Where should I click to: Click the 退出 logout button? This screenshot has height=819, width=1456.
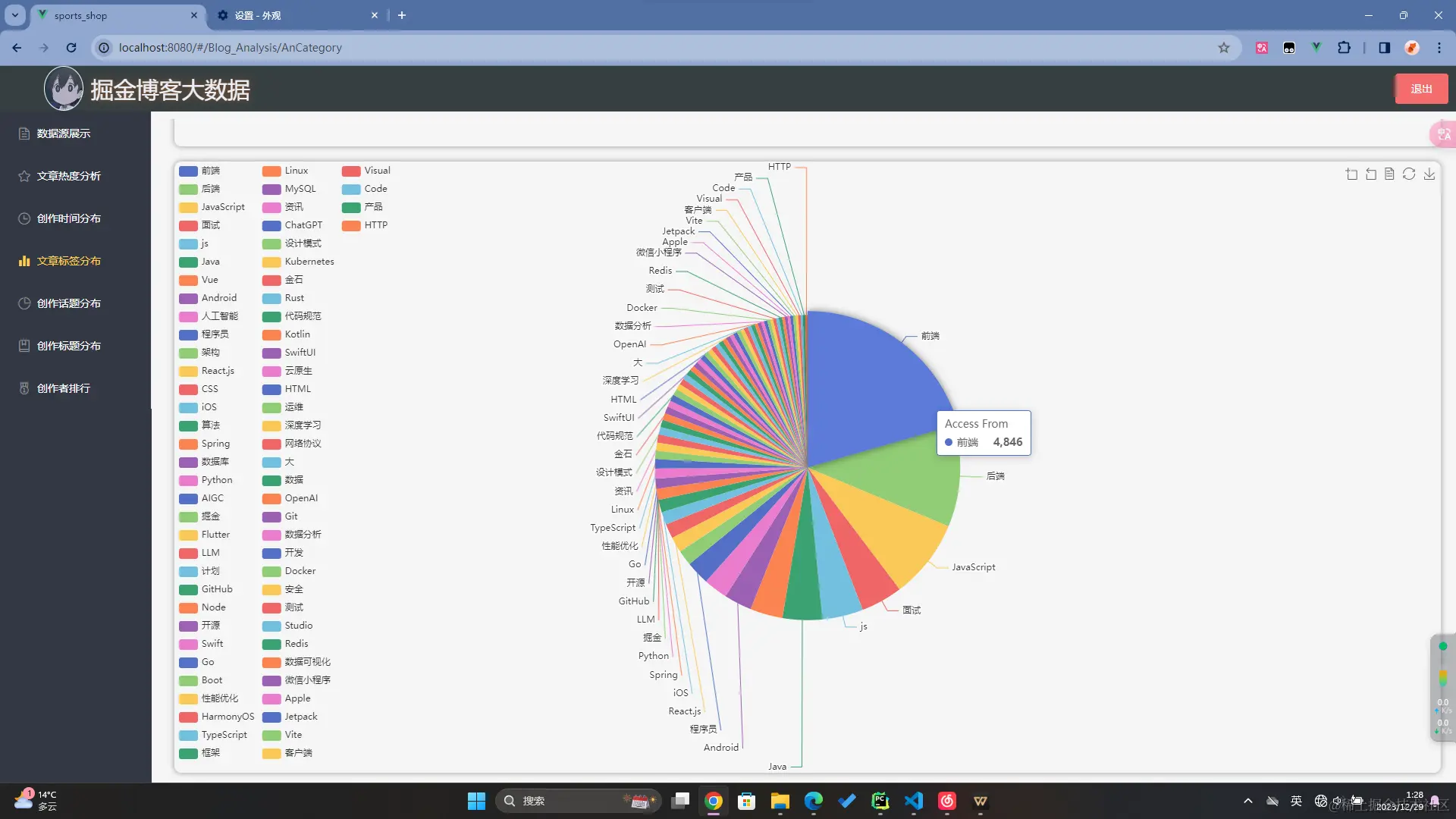pos(1420,89)
